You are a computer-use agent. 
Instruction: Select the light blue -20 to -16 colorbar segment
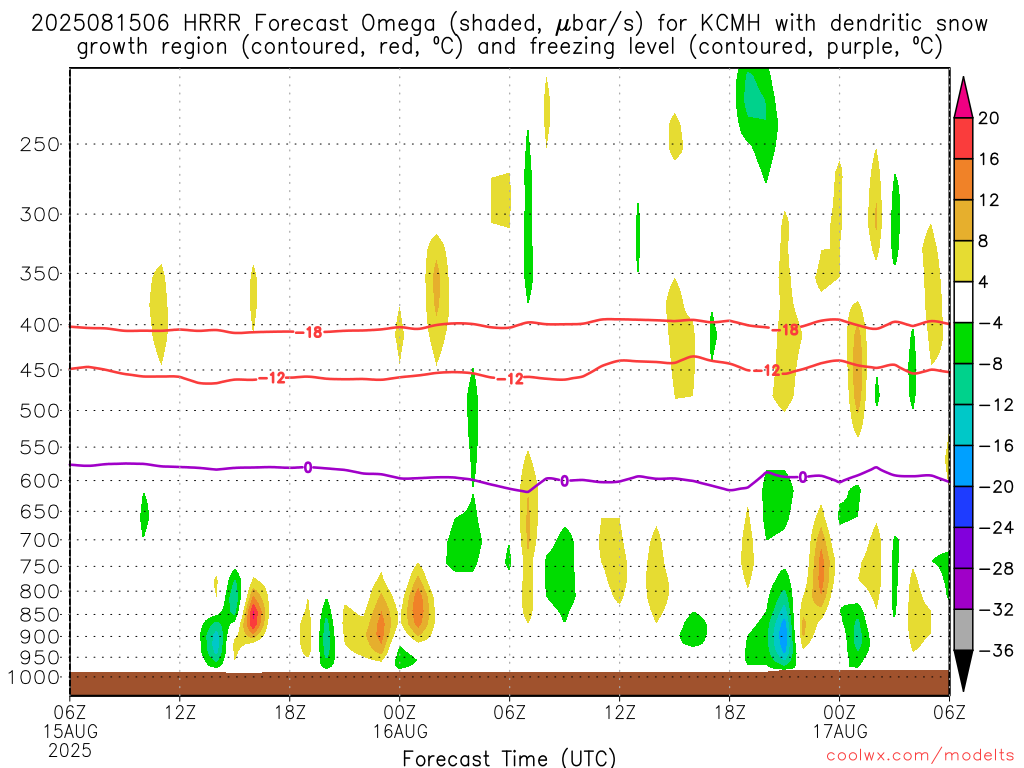(963, 466)
